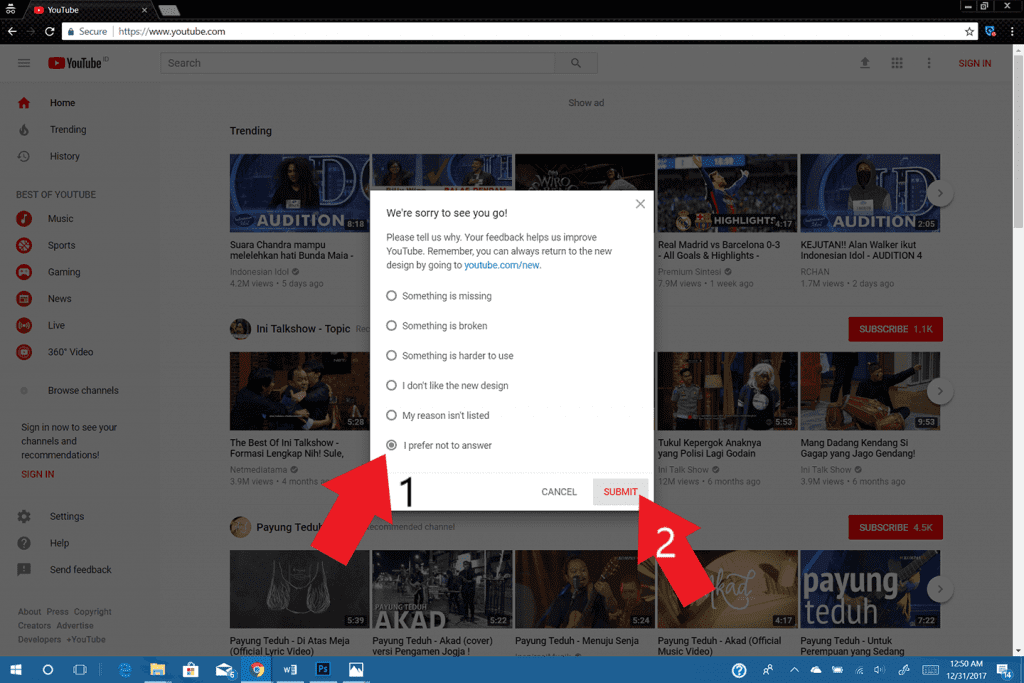This screenshot has height=683, width=1024.
Task: Open the three-dot settings menu in header
Action: [x=929, y=63]
